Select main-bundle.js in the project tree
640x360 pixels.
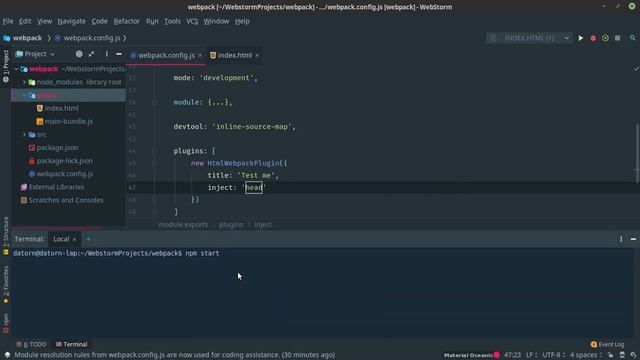(x=69, y=121)
